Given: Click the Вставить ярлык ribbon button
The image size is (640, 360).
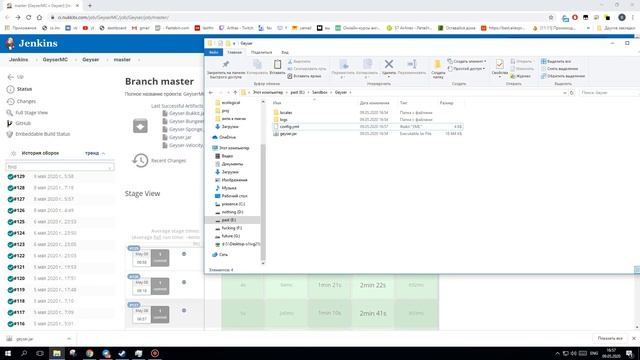Looking at the screenshot, I should click(304, 76).
